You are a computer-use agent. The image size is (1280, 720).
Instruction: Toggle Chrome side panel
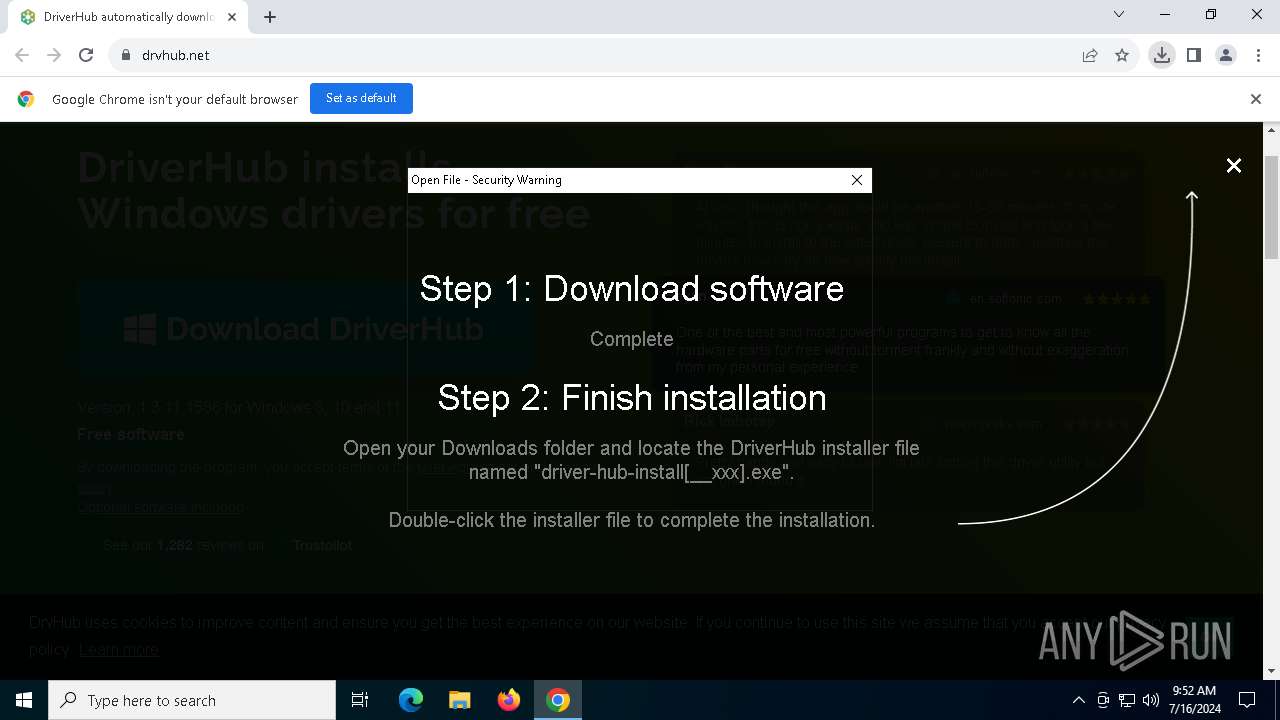tap(1194, 55)
